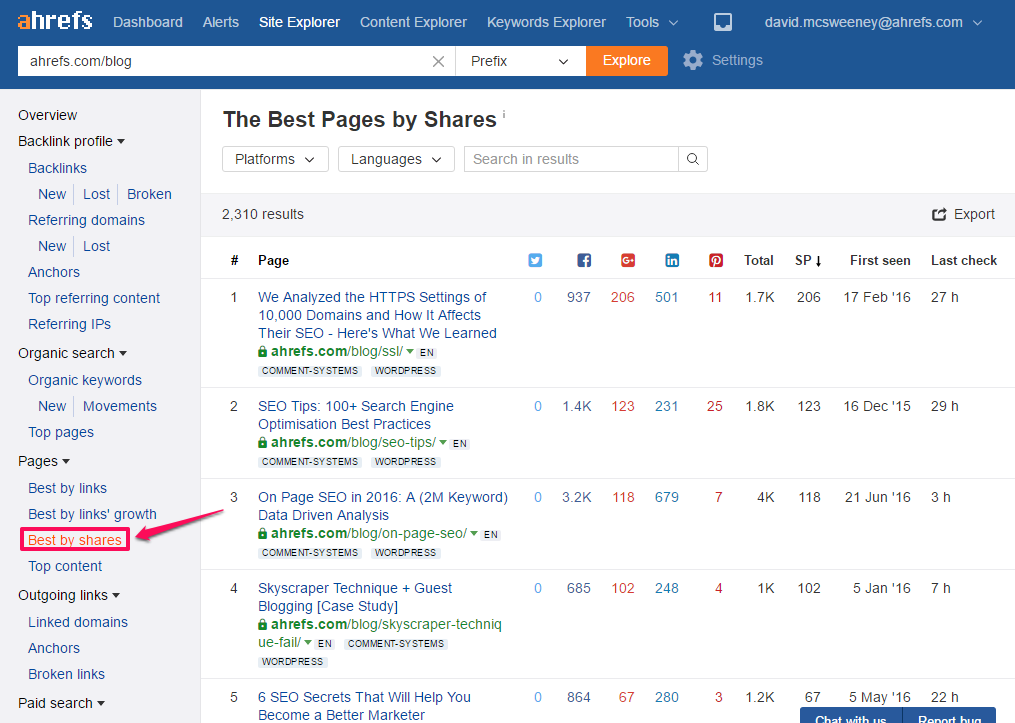Open the Prefix mode dropdown
This screenshot has width=1015, height=723.
click(x=520, y=61)
